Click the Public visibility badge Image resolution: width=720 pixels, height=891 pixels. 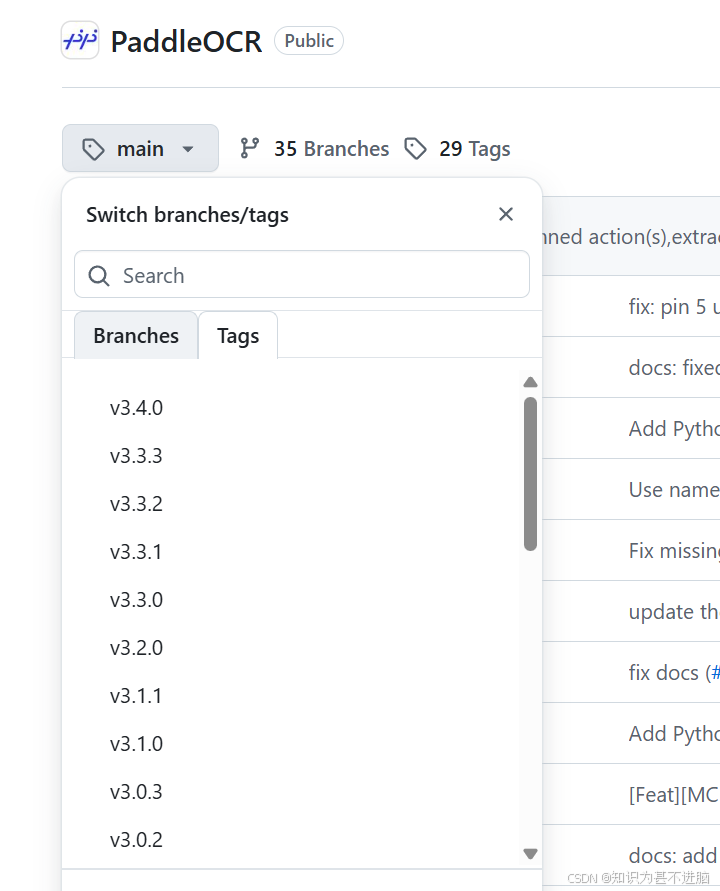pyautogui.click(x=309, y=41)
